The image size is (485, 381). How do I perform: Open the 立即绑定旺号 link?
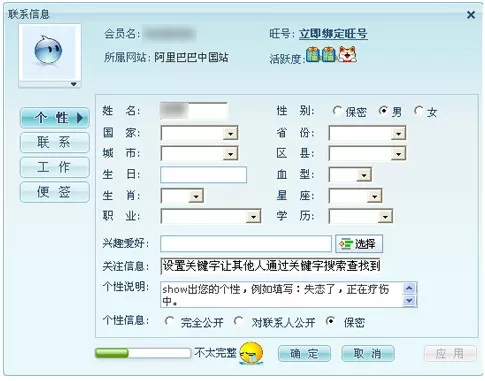(x=333, y=34)
